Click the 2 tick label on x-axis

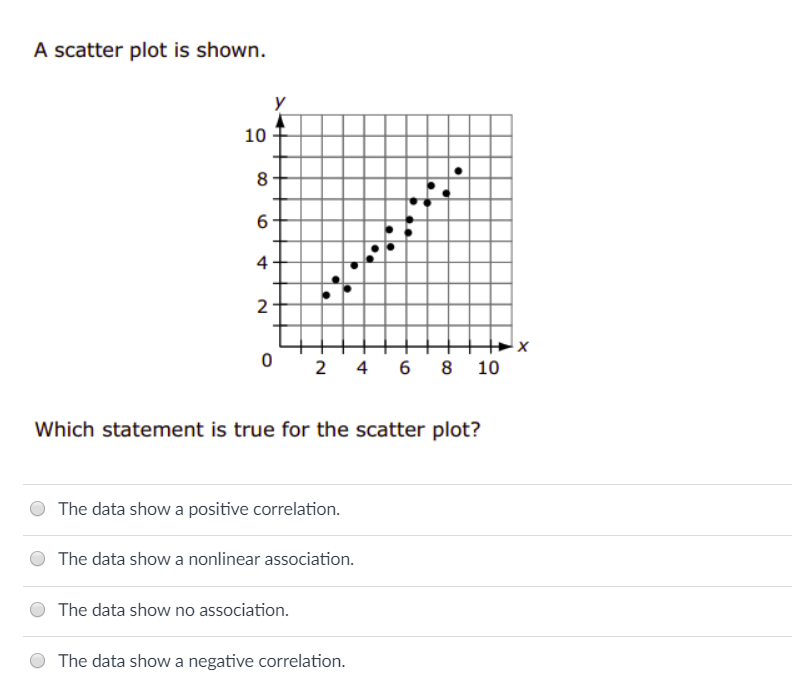tap(320, 367)
